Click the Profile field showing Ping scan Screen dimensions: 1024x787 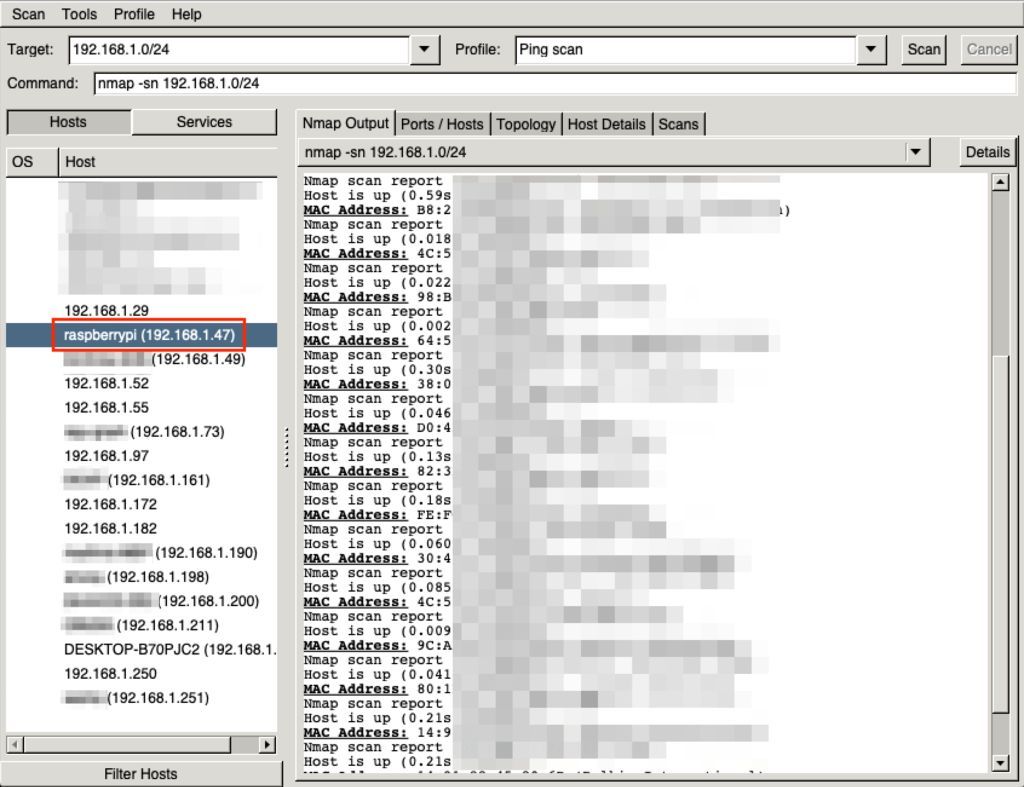tap(685, 50)
